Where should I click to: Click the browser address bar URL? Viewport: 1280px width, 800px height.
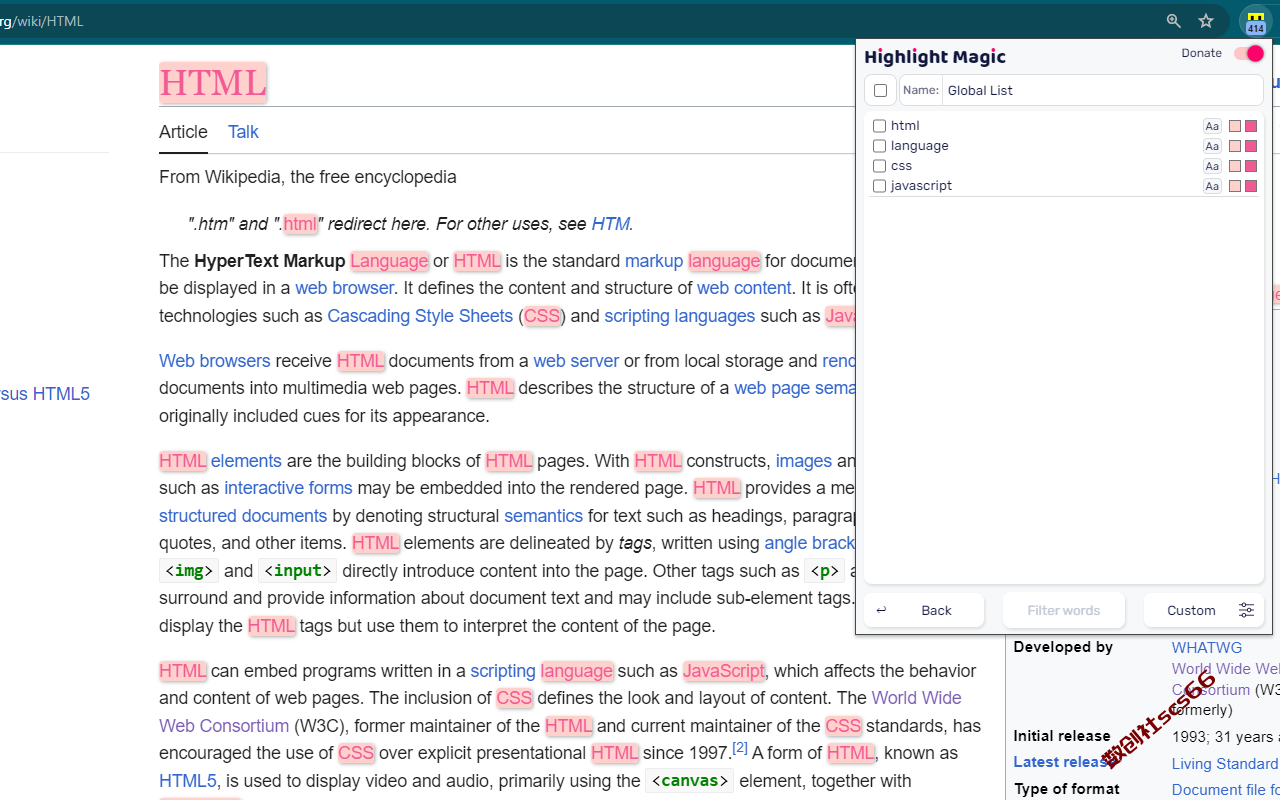42,21
